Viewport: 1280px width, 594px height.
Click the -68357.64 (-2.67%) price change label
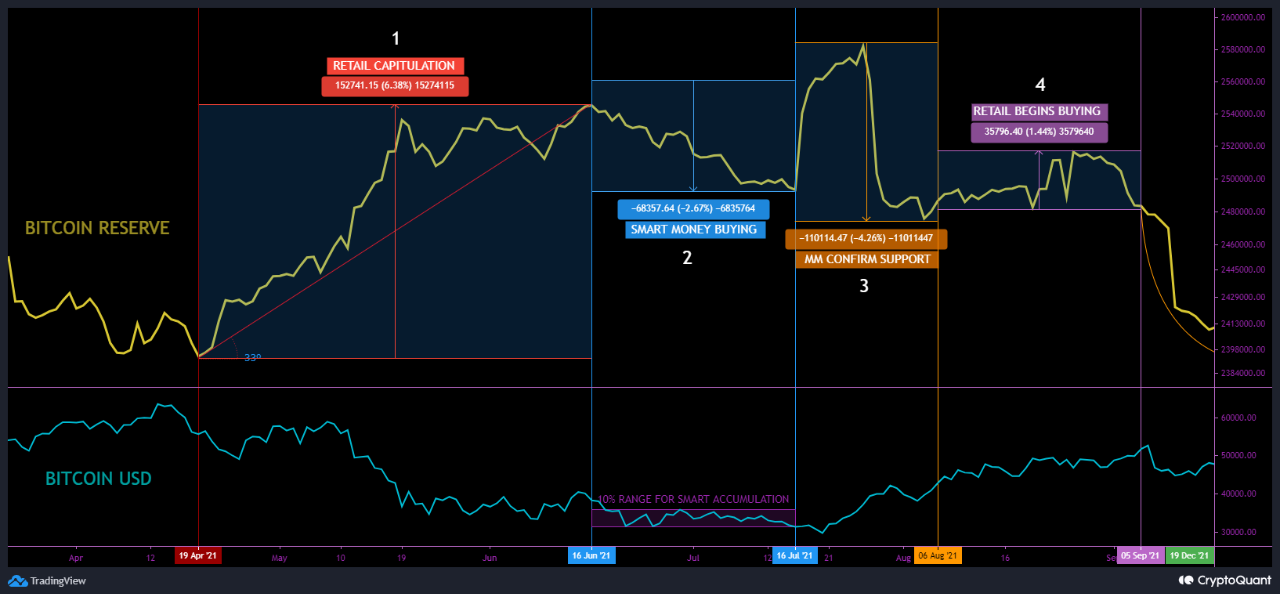tap(694, 208)
